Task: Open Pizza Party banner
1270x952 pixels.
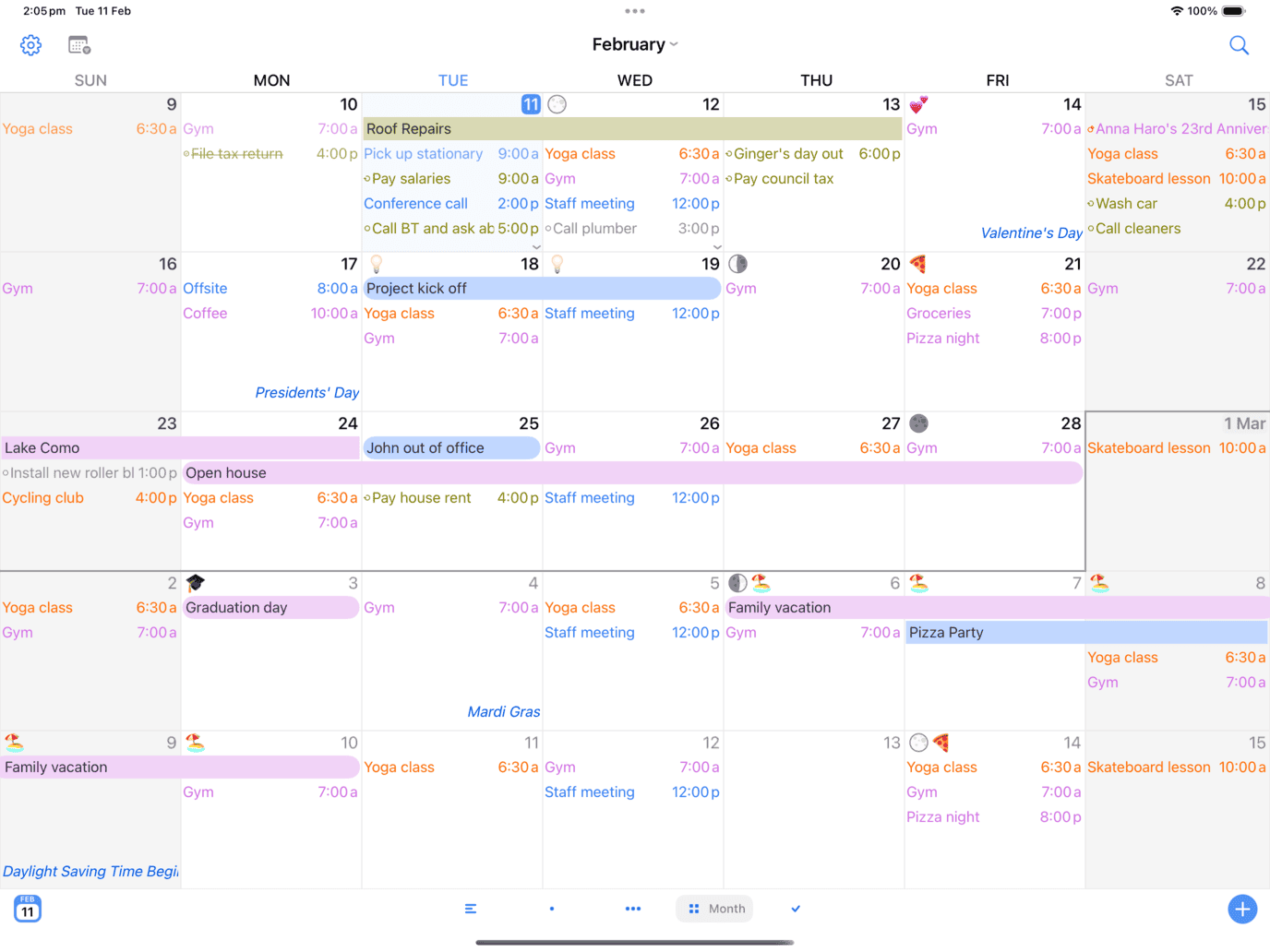Action: [1086, 633]
